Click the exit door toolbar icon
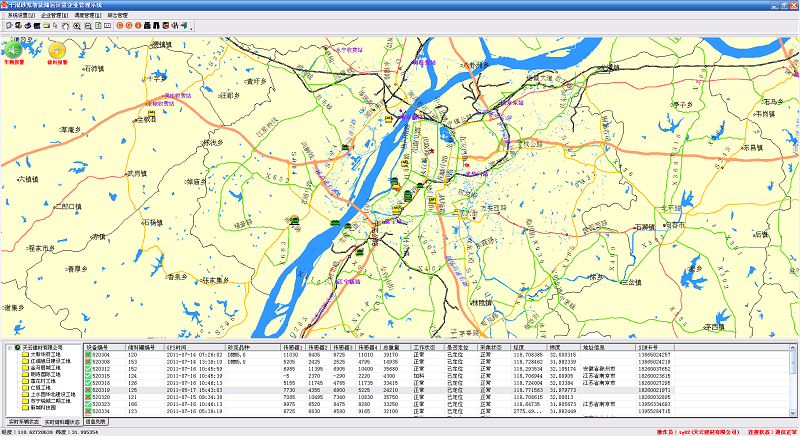 click(x=184, y=25)
